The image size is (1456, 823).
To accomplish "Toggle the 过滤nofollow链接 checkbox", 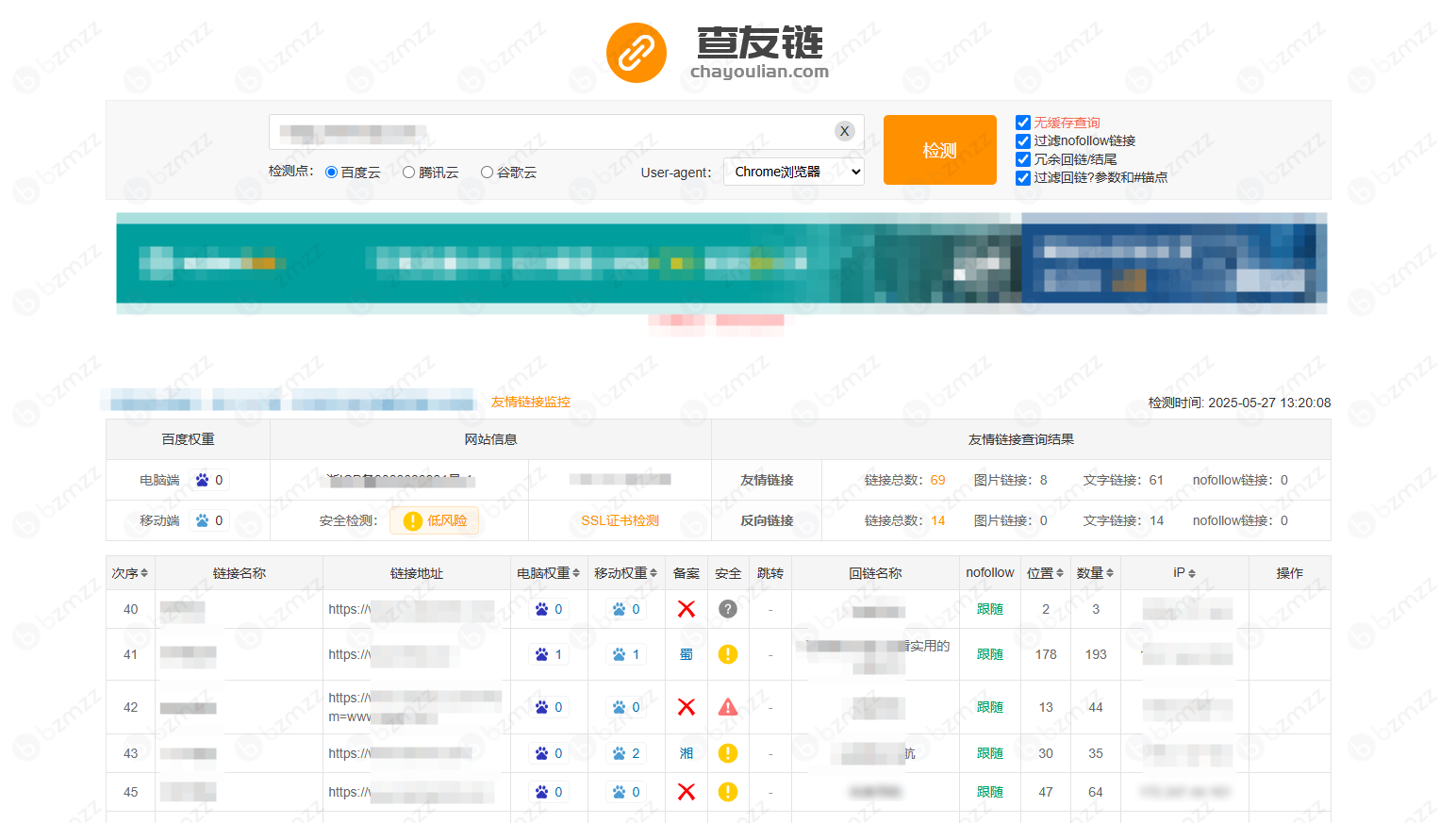I will pyautogui.click(x=1023, y=140).
